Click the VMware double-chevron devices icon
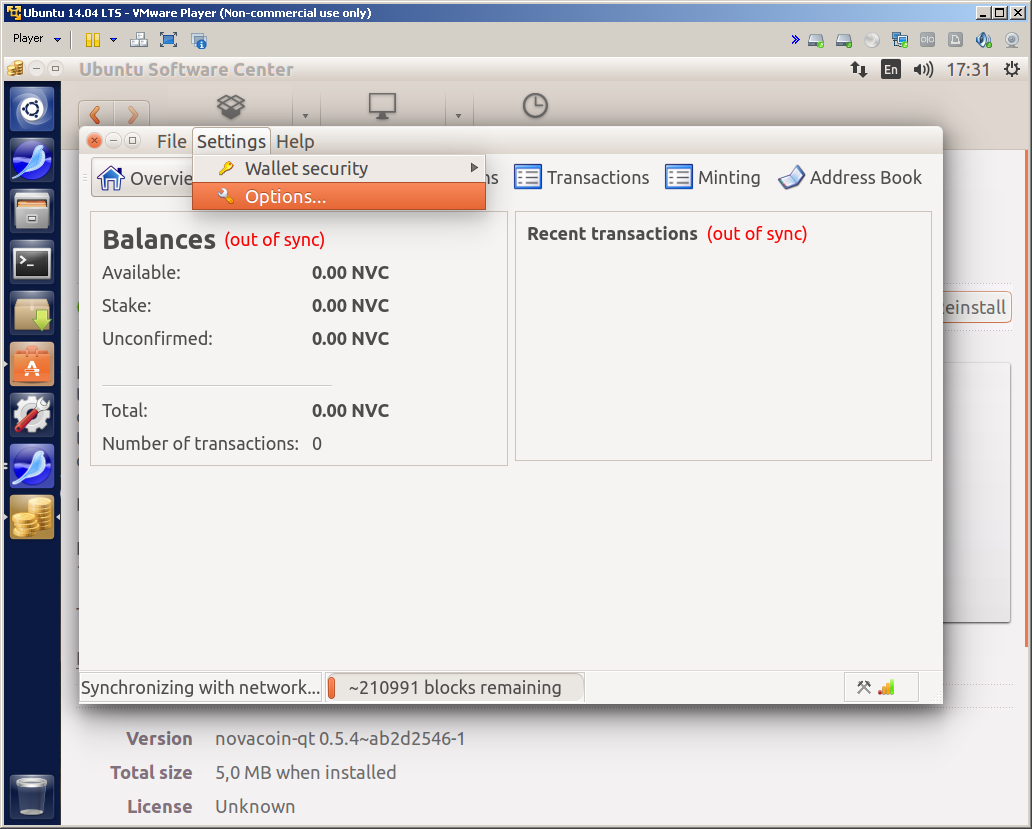 (795, 40)
